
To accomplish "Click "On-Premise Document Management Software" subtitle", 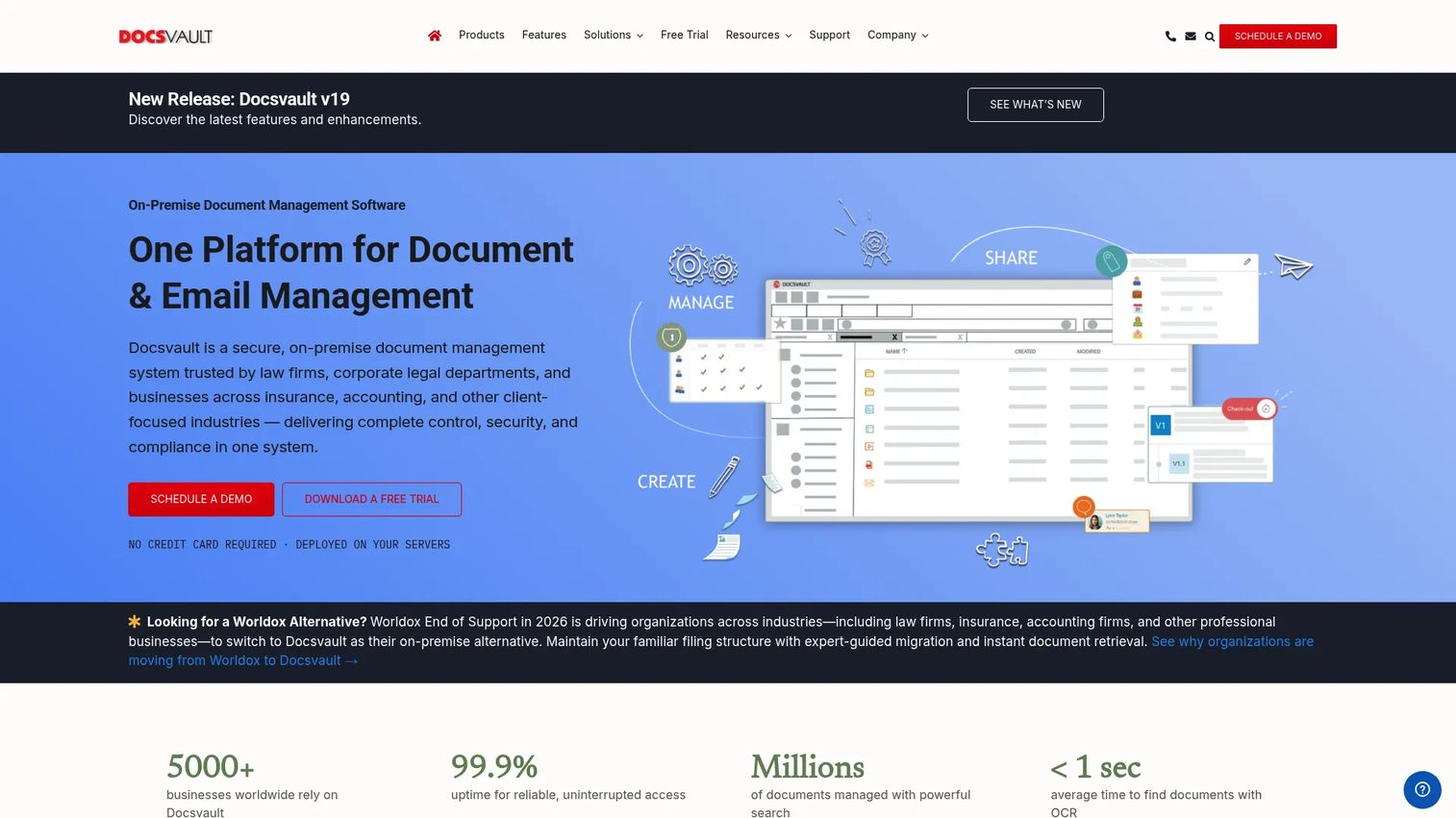I will (x=267, y=206).
